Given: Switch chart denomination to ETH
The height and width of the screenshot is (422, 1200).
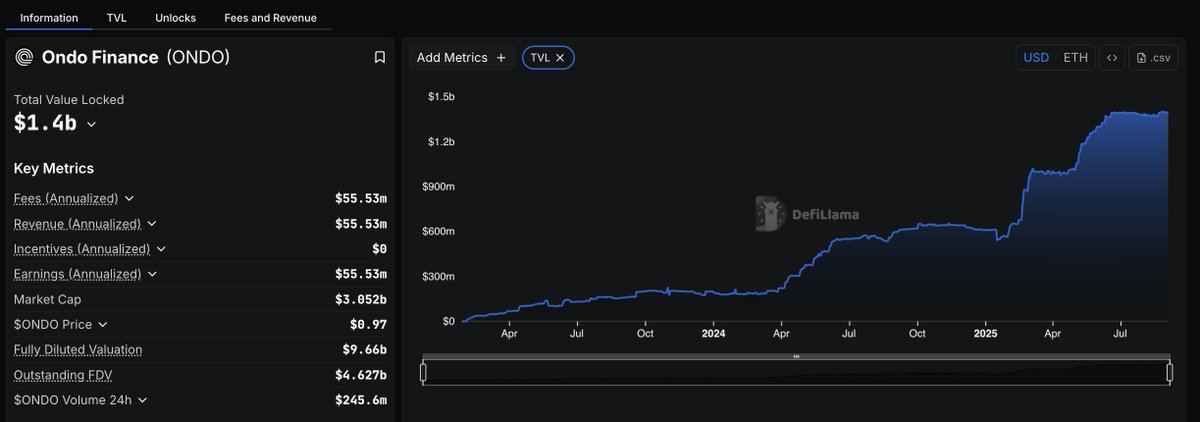Looking at the screenshot, I should pos(1075,58).
